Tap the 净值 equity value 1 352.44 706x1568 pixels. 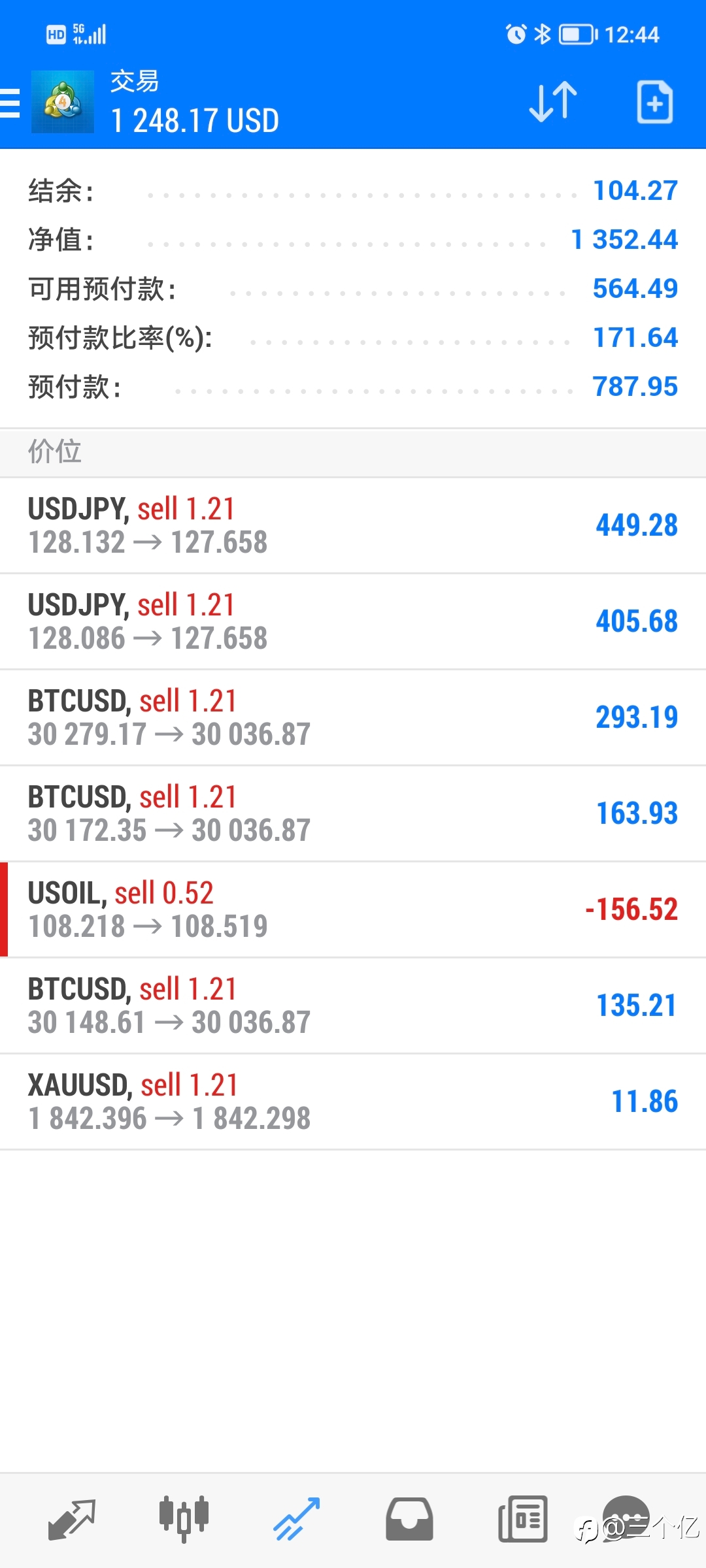[x=624, y=240]
